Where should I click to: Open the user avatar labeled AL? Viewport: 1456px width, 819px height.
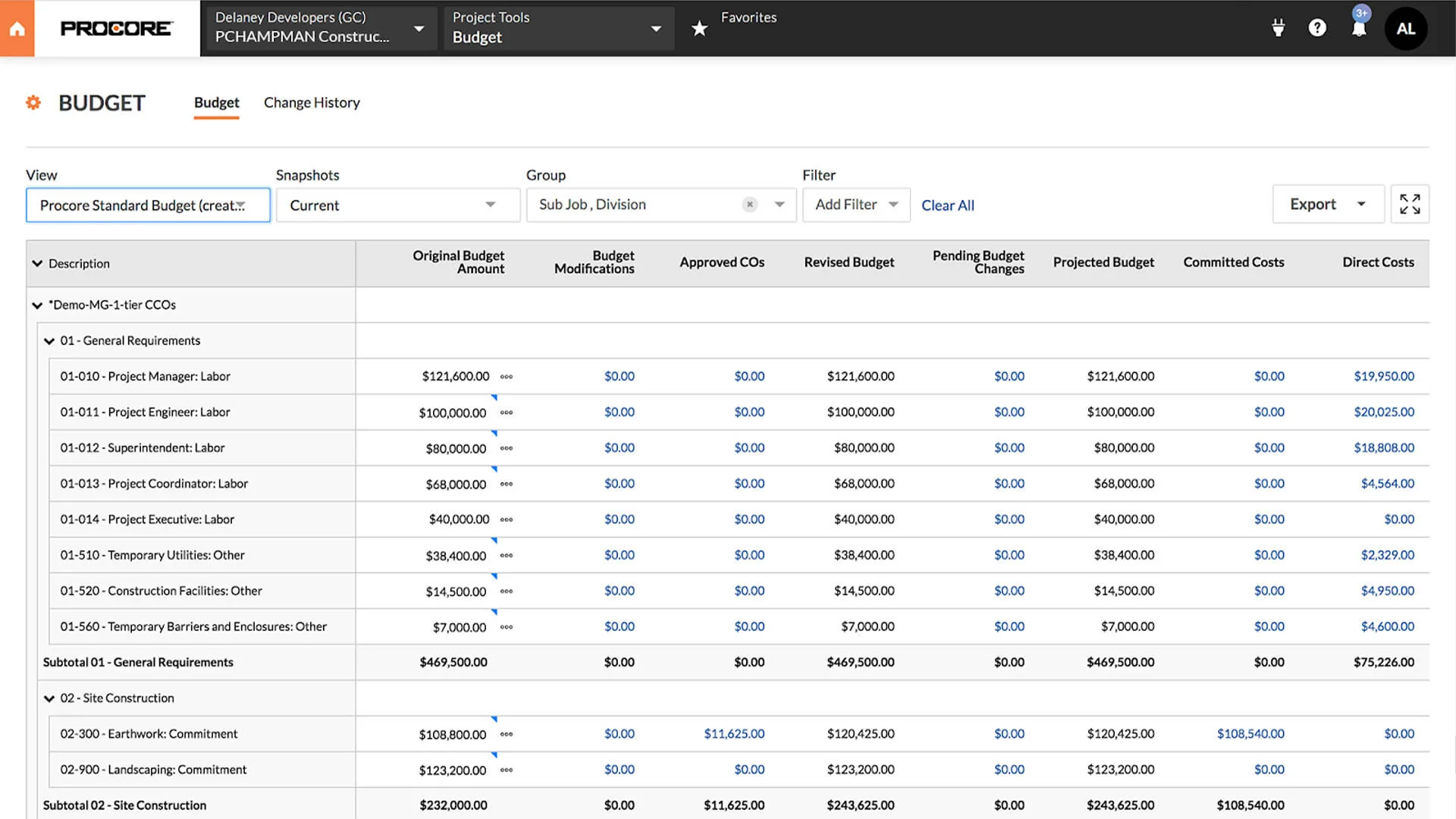1407,28
